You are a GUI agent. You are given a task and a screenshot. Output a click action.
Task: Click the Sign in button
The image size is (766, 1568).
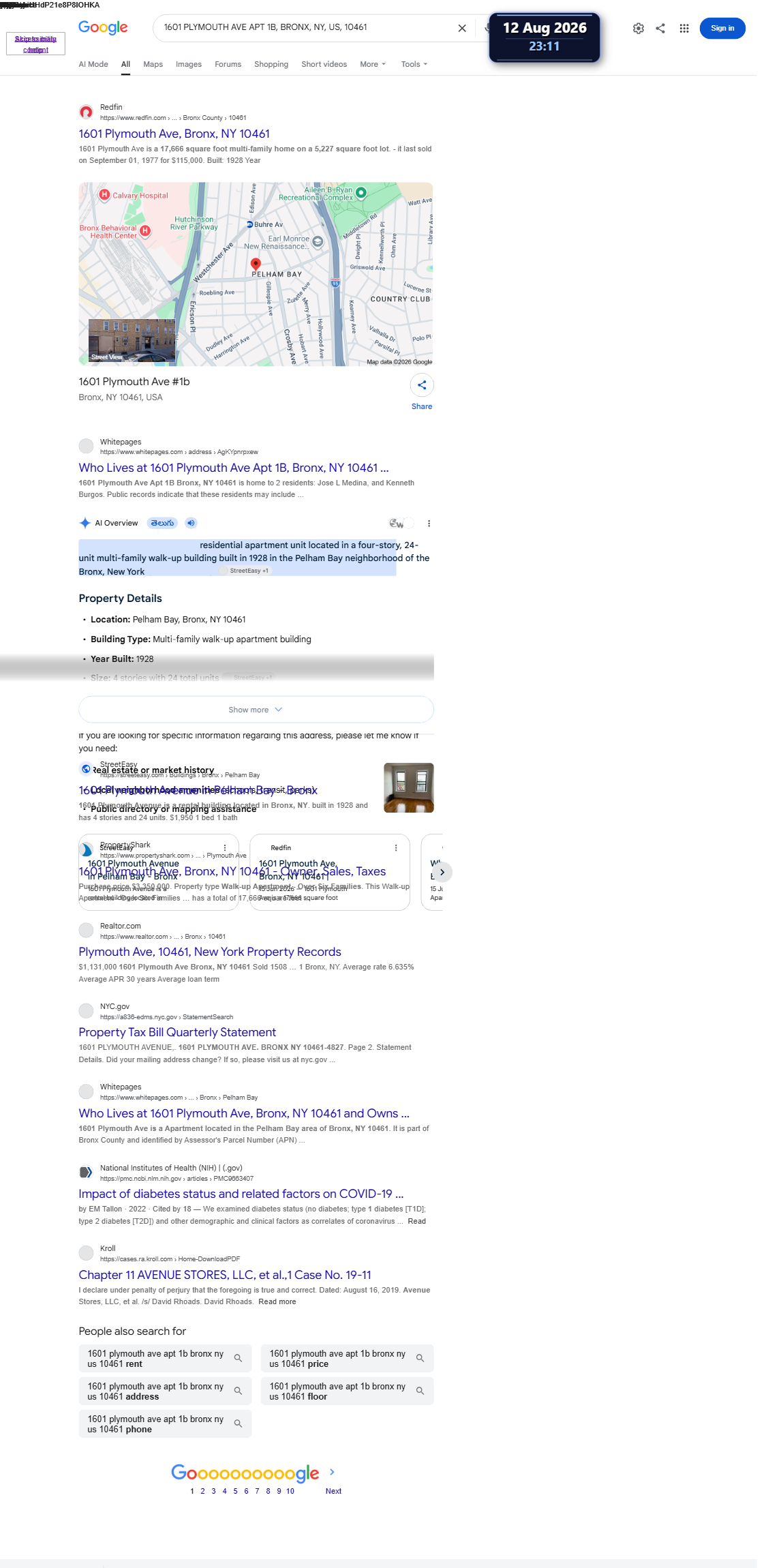[x=722, y=28]
